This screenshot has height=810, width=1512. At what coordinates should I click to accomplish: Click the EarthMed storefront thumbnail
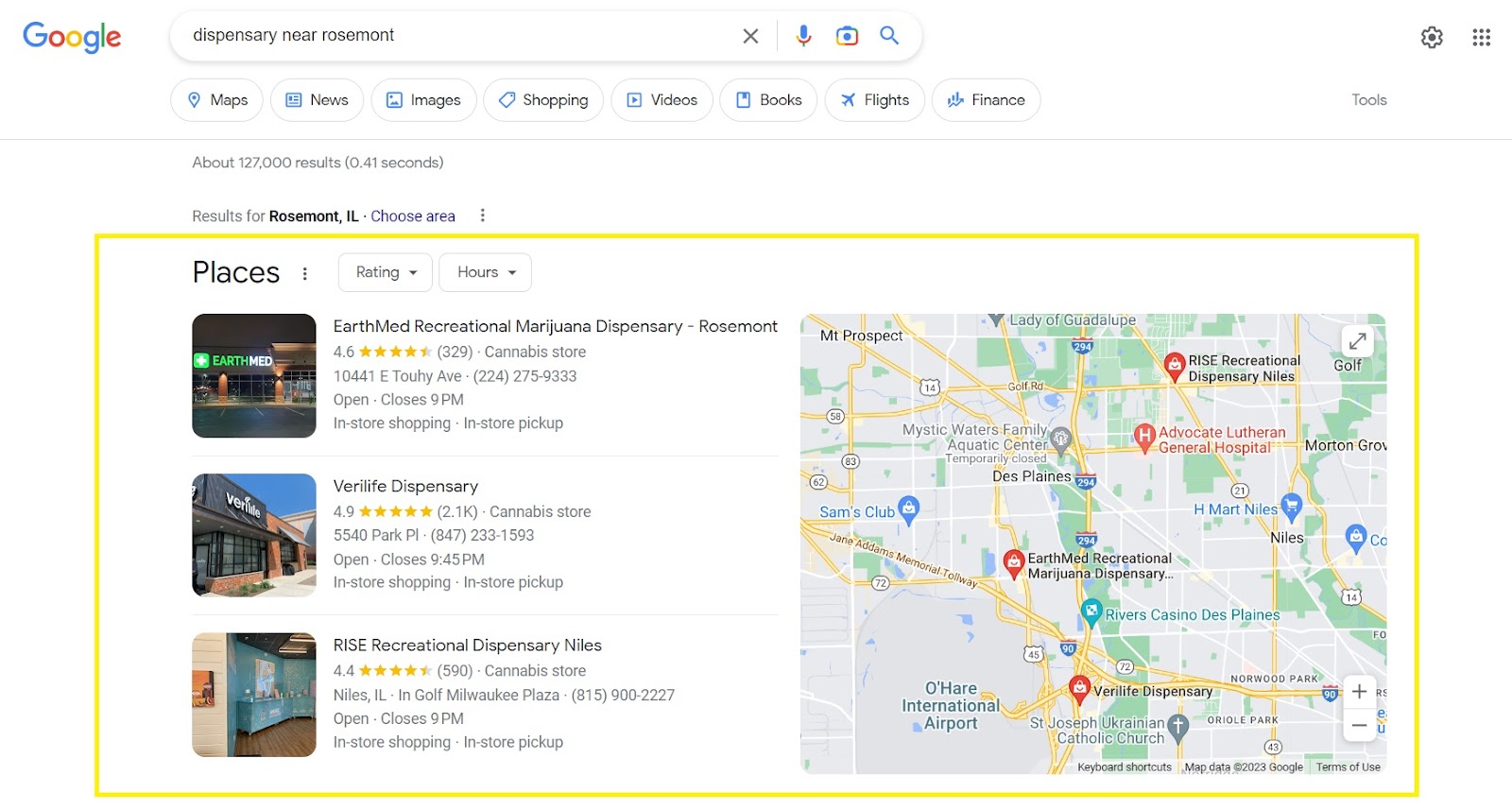254,376
